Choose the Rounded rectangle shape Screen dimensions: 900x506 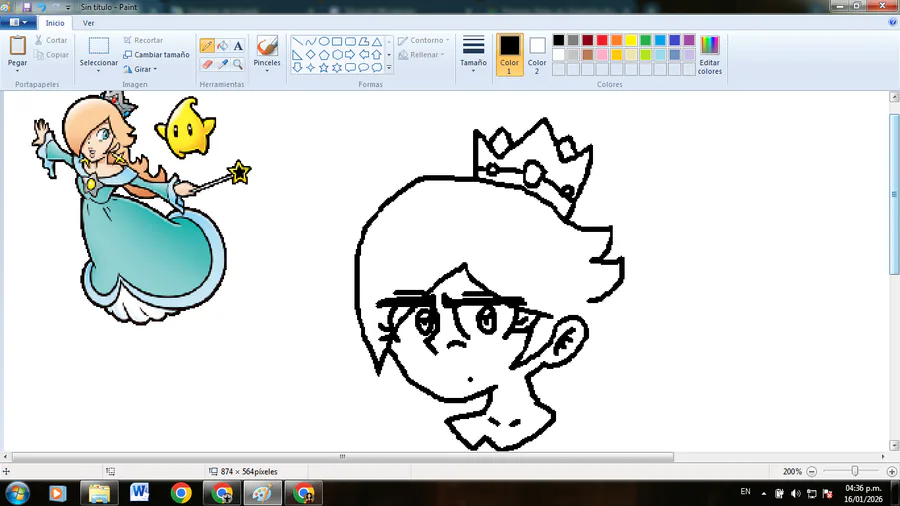click(x=350, y=41)
